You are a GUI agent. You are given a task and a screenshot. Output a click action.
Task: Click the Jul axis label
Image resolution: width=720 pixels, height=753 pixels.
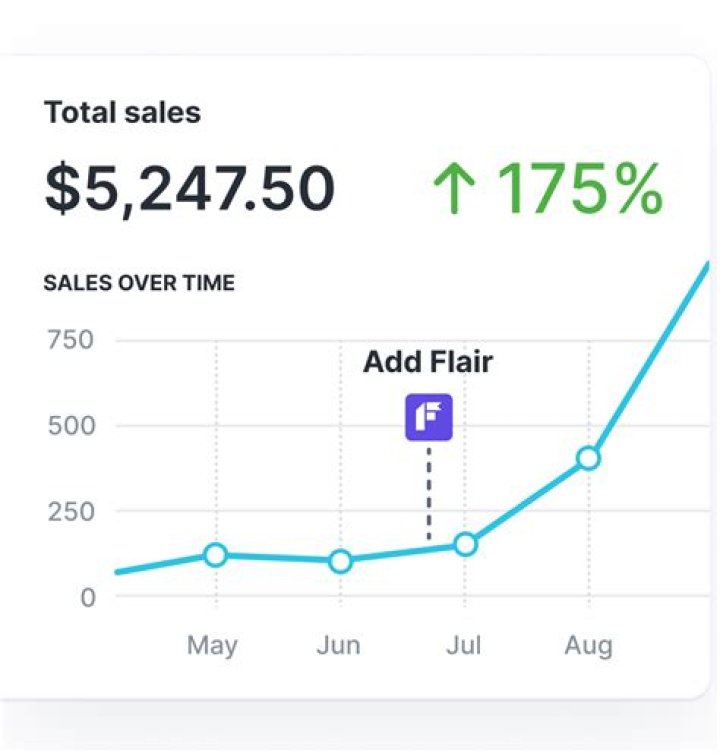point(464,645)
